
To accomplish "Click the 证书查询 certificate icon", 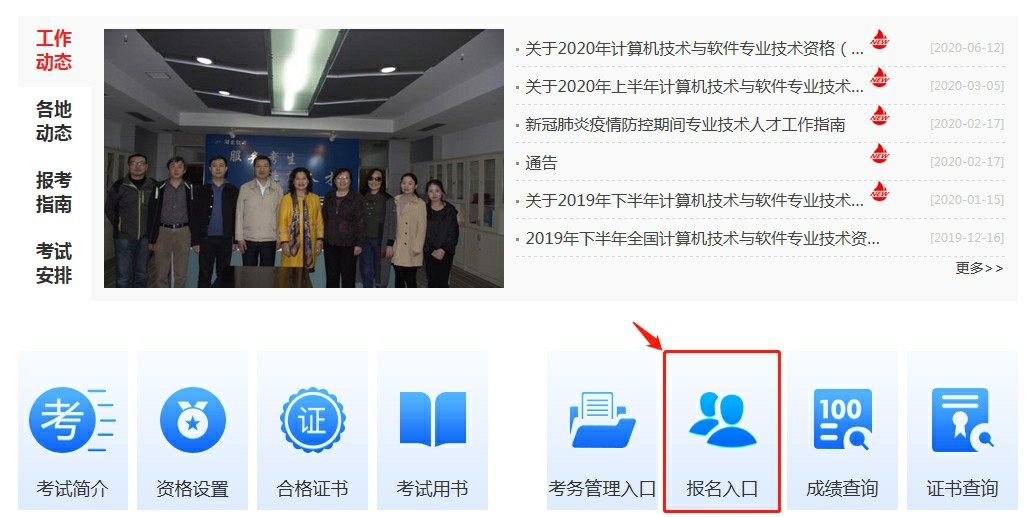I will [x=962, y=420].
